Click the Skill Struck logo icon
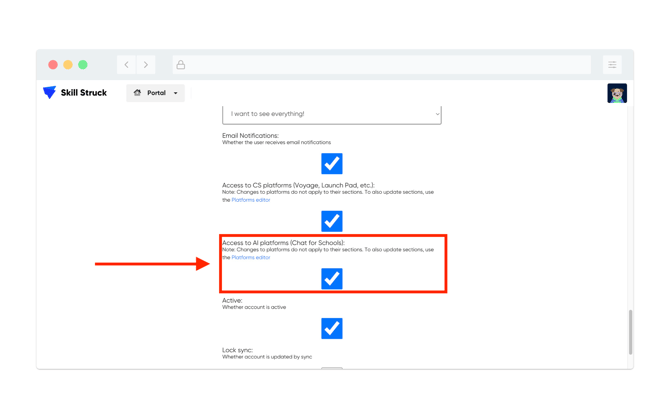 point(49,93)
